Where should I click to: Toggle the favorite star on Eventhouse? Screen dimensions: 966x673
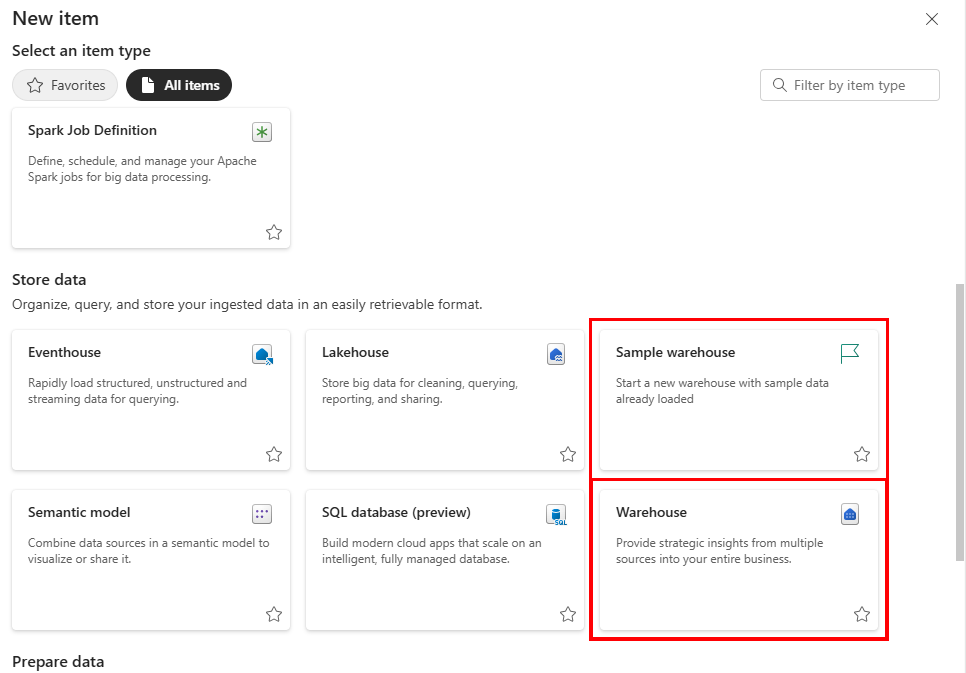coord(274,454)
